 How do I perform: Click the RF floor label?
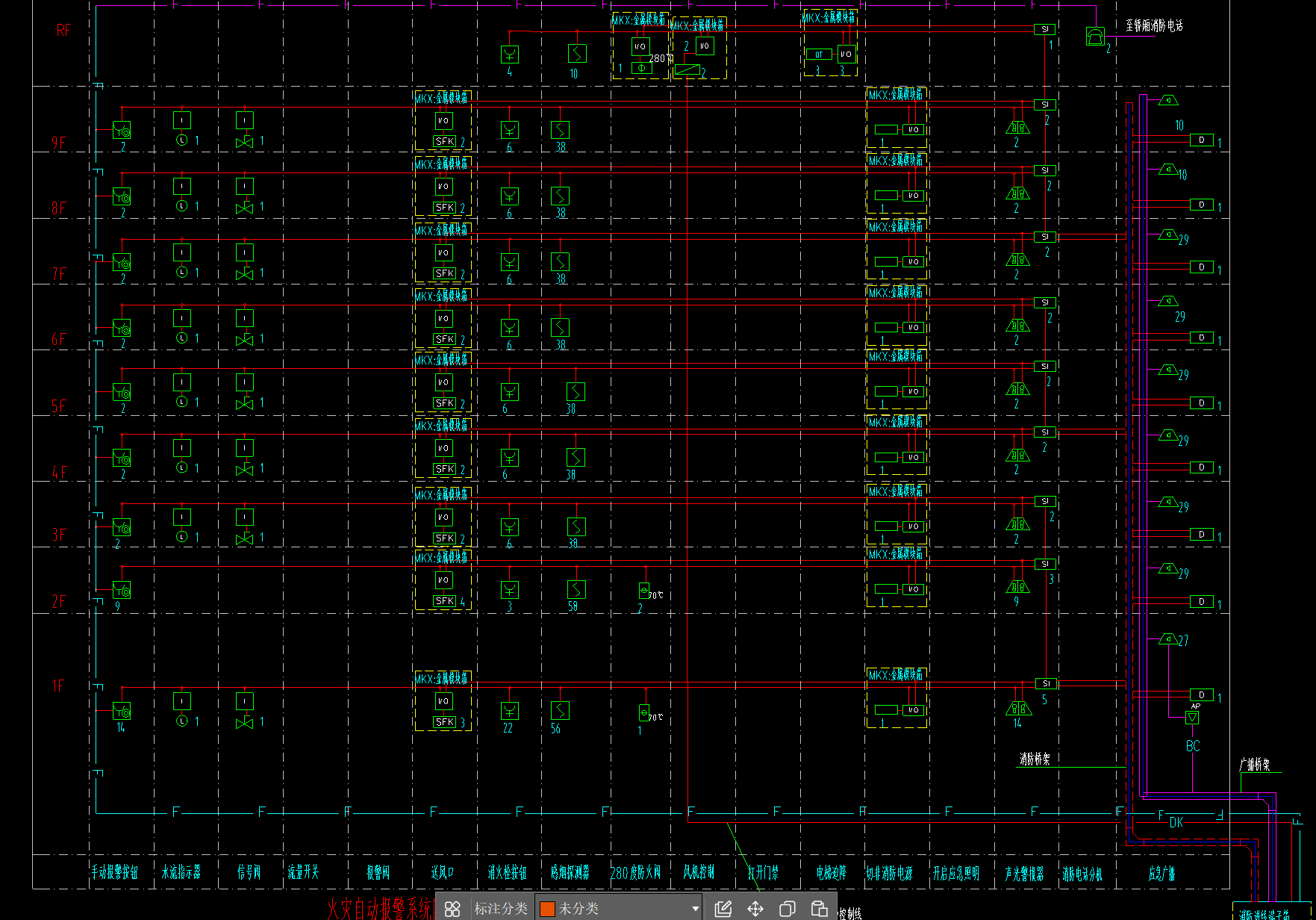[x=64, y=30]
